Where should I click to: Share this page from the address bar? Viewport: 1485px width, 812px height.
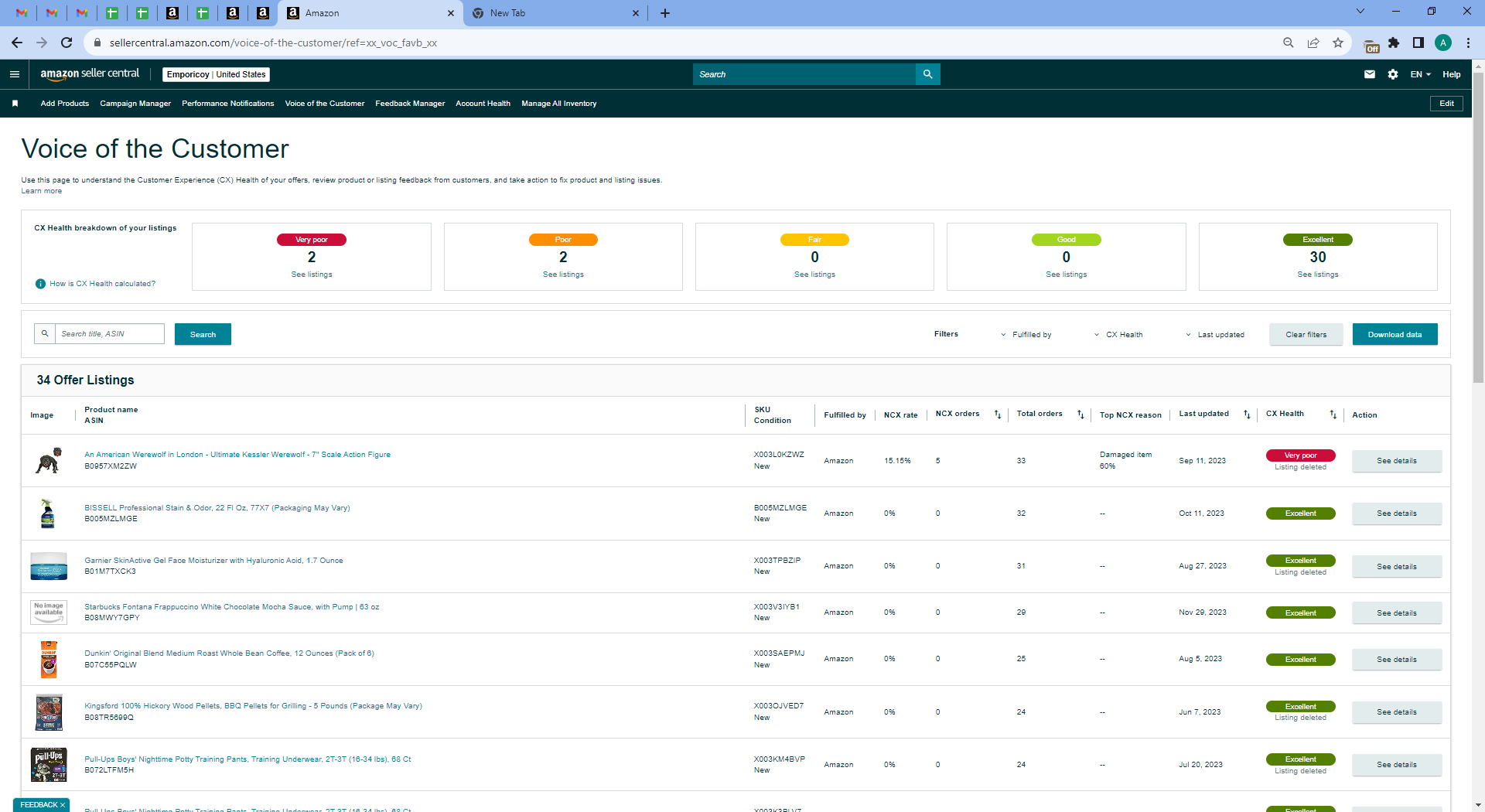(1313, 43)
